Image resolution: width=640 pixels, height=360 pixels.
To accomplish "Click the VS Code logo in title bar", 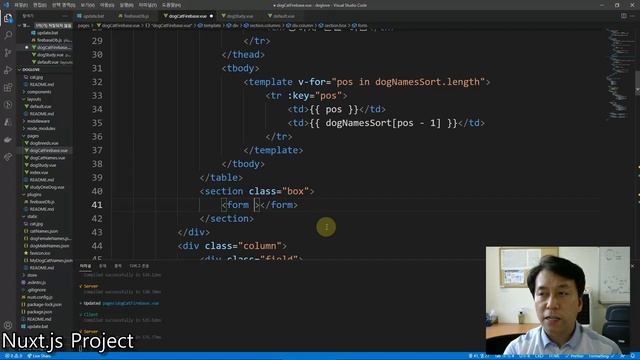I will pyautogui.click(x=6, y=5).
